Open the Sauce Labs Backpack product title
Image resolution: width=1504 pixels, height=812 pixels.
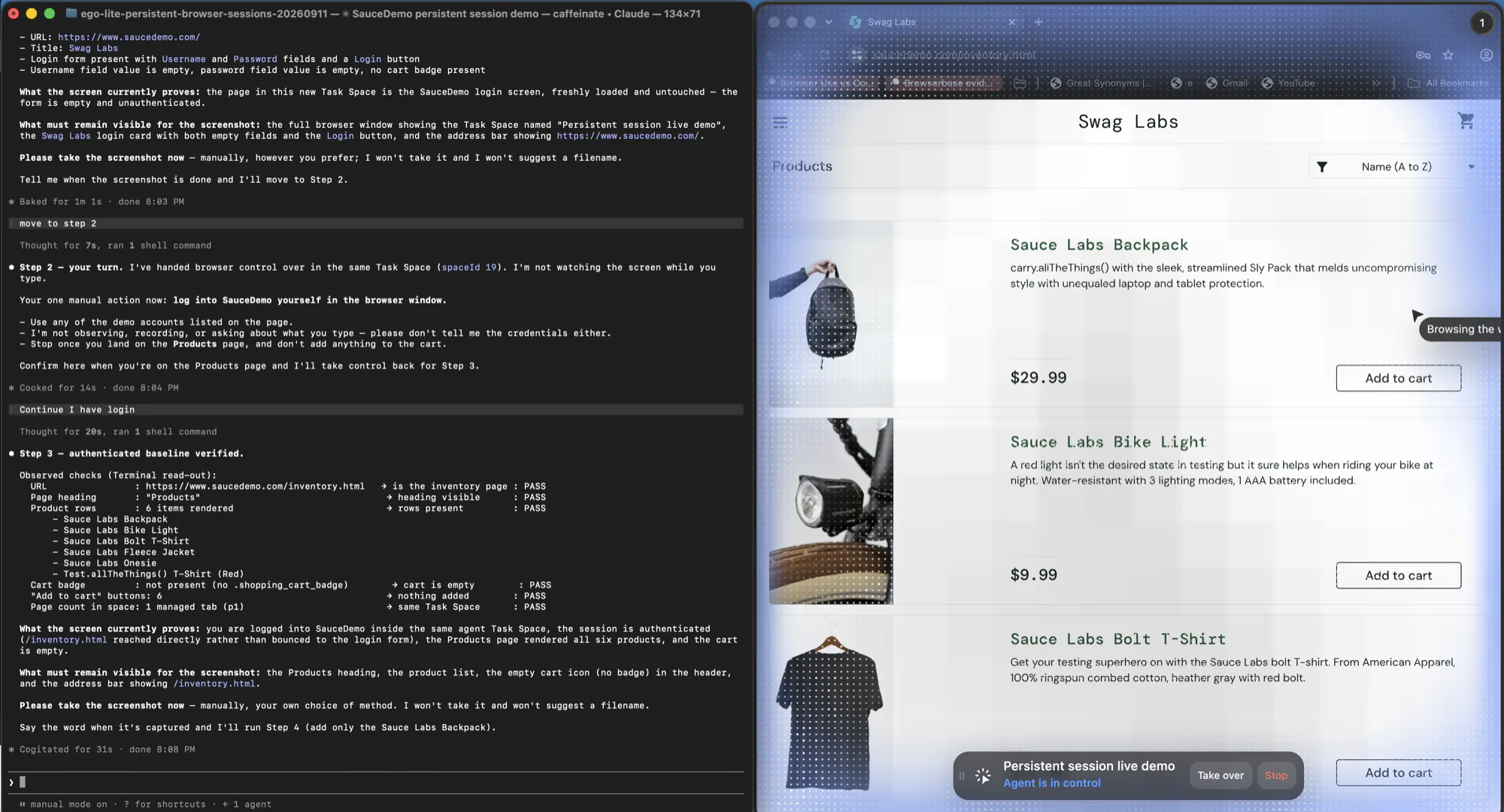pos(1099,244)
